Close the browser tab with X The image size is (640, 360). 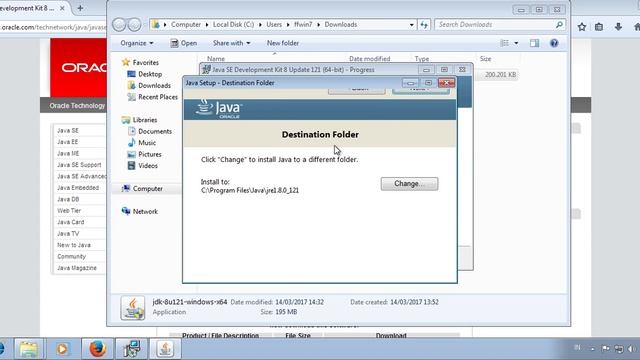[62, 8]
